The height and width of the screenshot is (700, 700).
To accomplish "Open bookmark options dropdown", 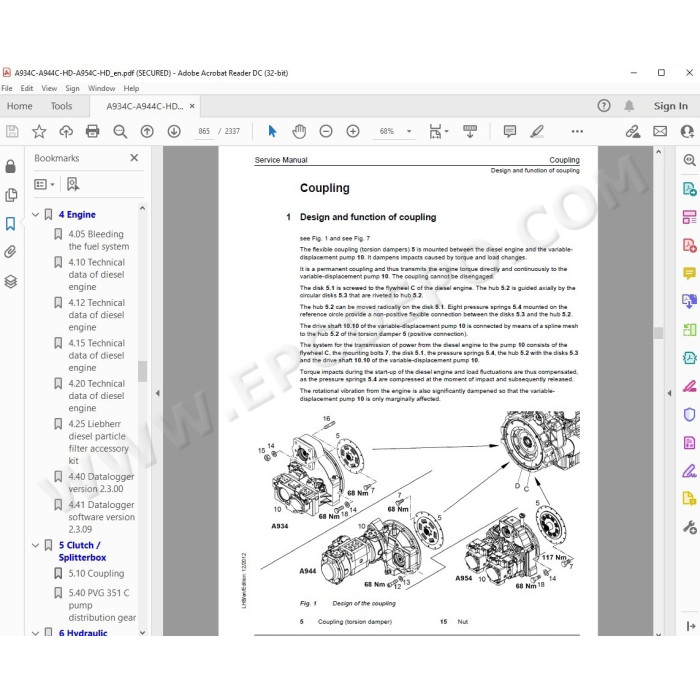I will [x=44, y=184].
